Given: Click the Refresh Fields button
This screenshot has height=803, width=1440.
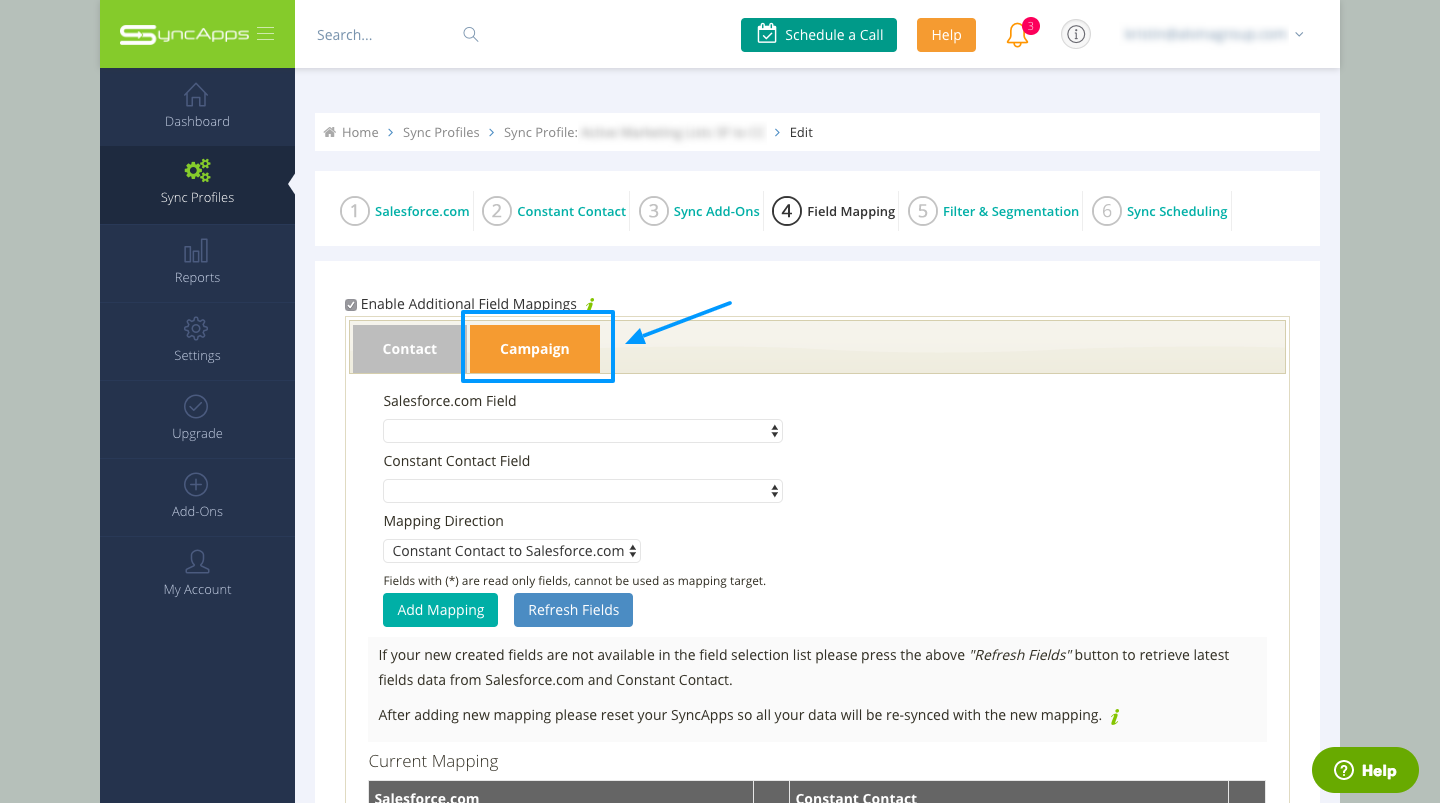Looking at the screenshot, I should tap(574, 610).
